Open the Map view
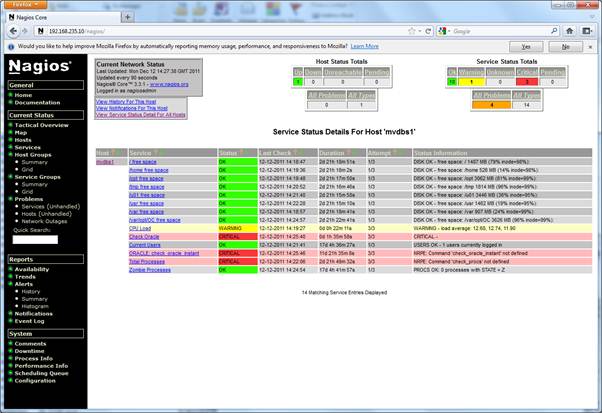Image resolution: width=602 pixels, height=413 pixels. point(21,132)
